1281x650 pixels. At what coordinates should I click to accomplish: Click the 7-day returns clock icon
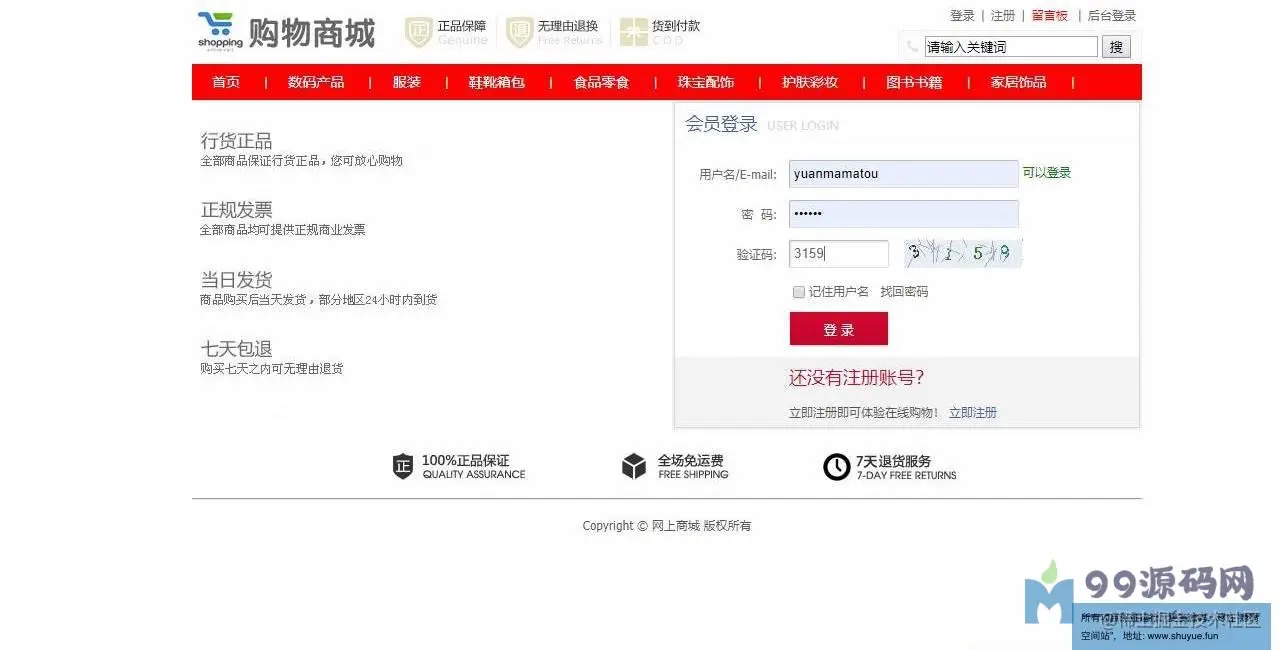click(836, 467)
